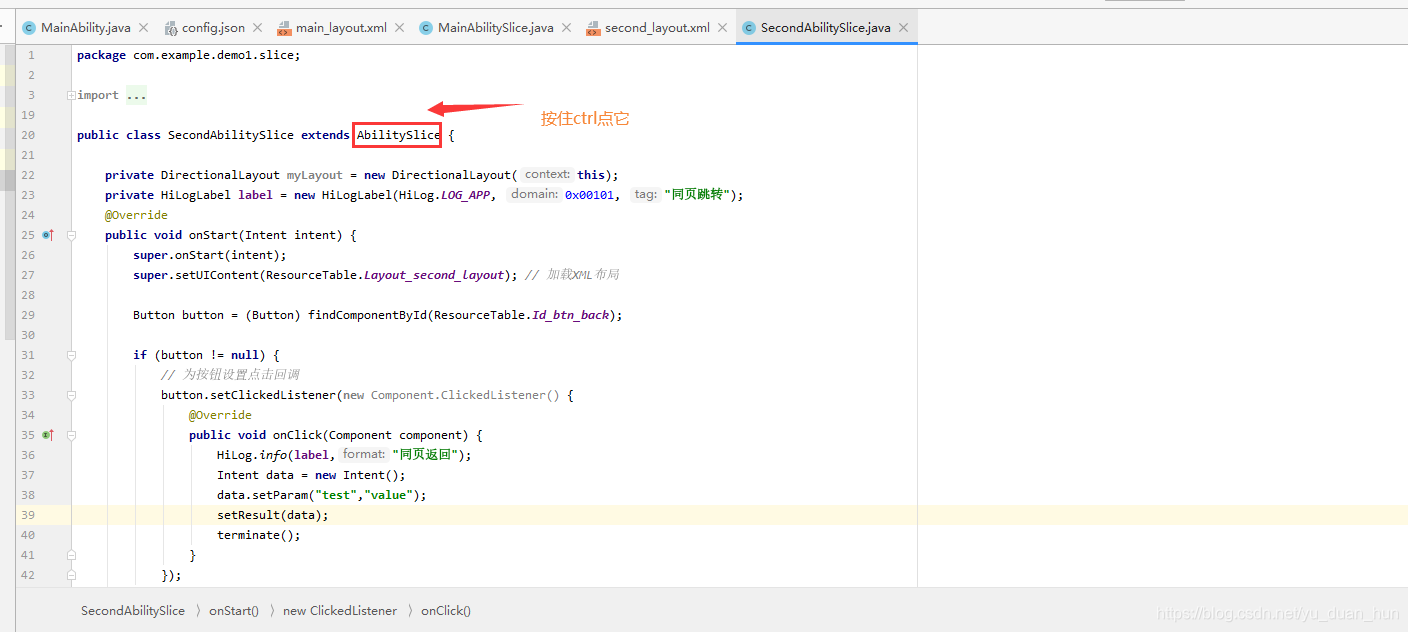The height and width of the screenshot is (632, 1408).
Task: Click HiLog.LOG_APP constant
Action: coord(445,195)
